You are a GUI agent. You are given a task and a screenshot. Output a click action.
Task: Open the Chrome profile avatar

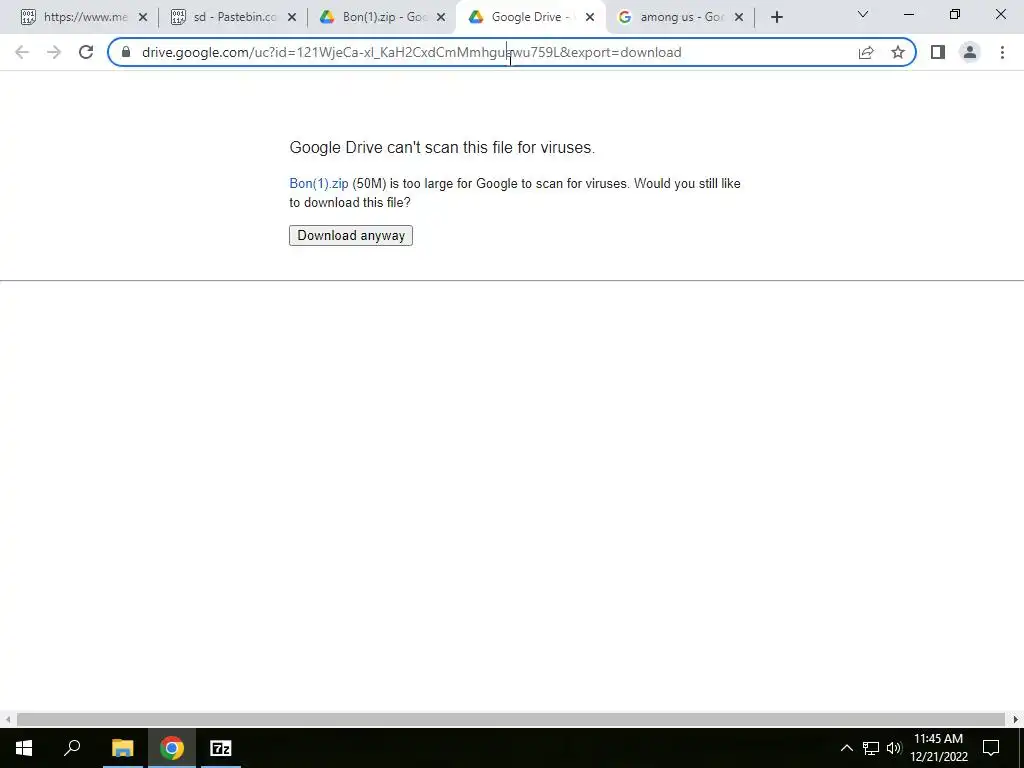coord(970,52)
